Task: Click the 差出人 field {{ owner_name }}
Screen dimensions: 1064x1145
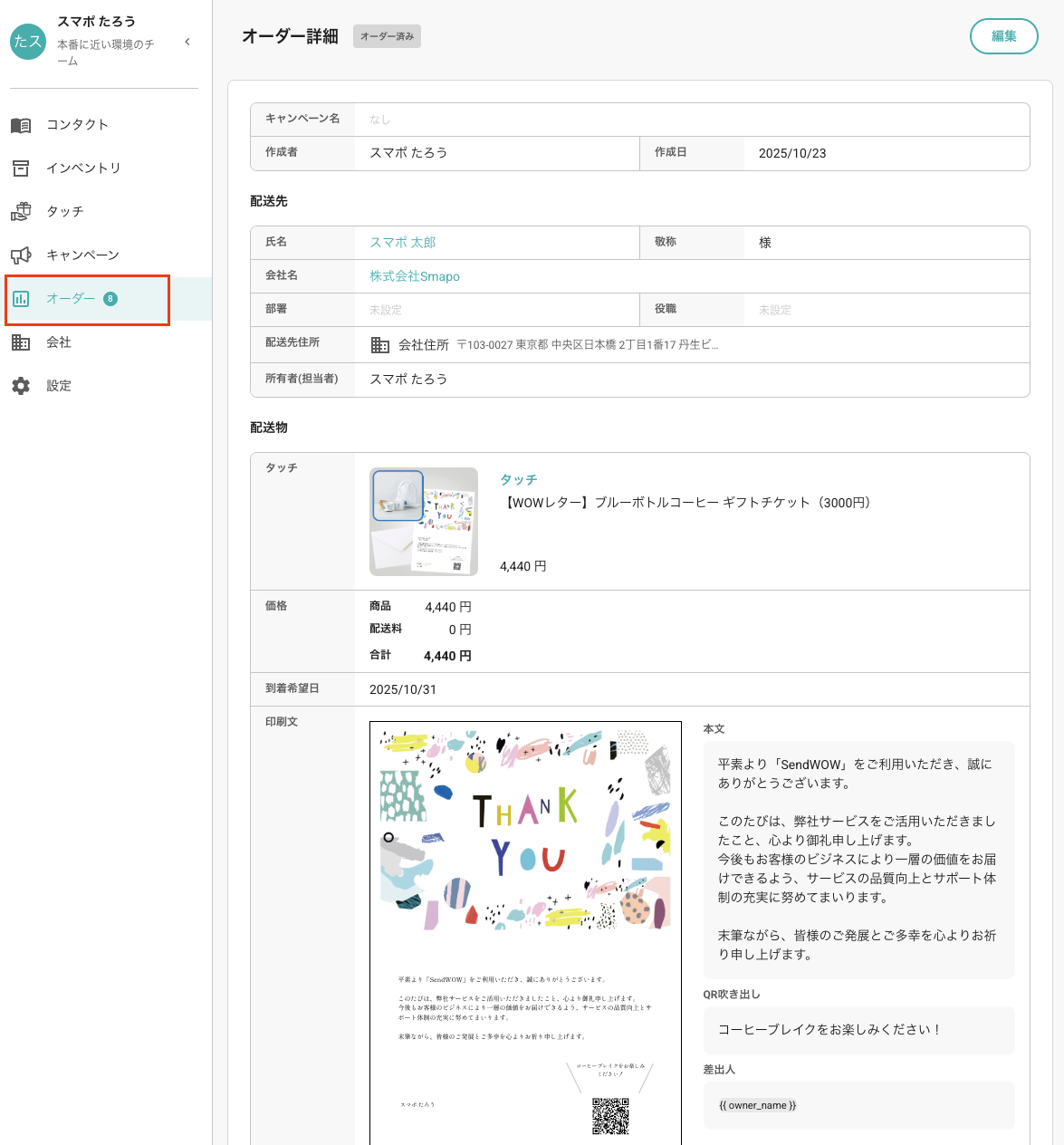Action: [x=858, y=1105]
